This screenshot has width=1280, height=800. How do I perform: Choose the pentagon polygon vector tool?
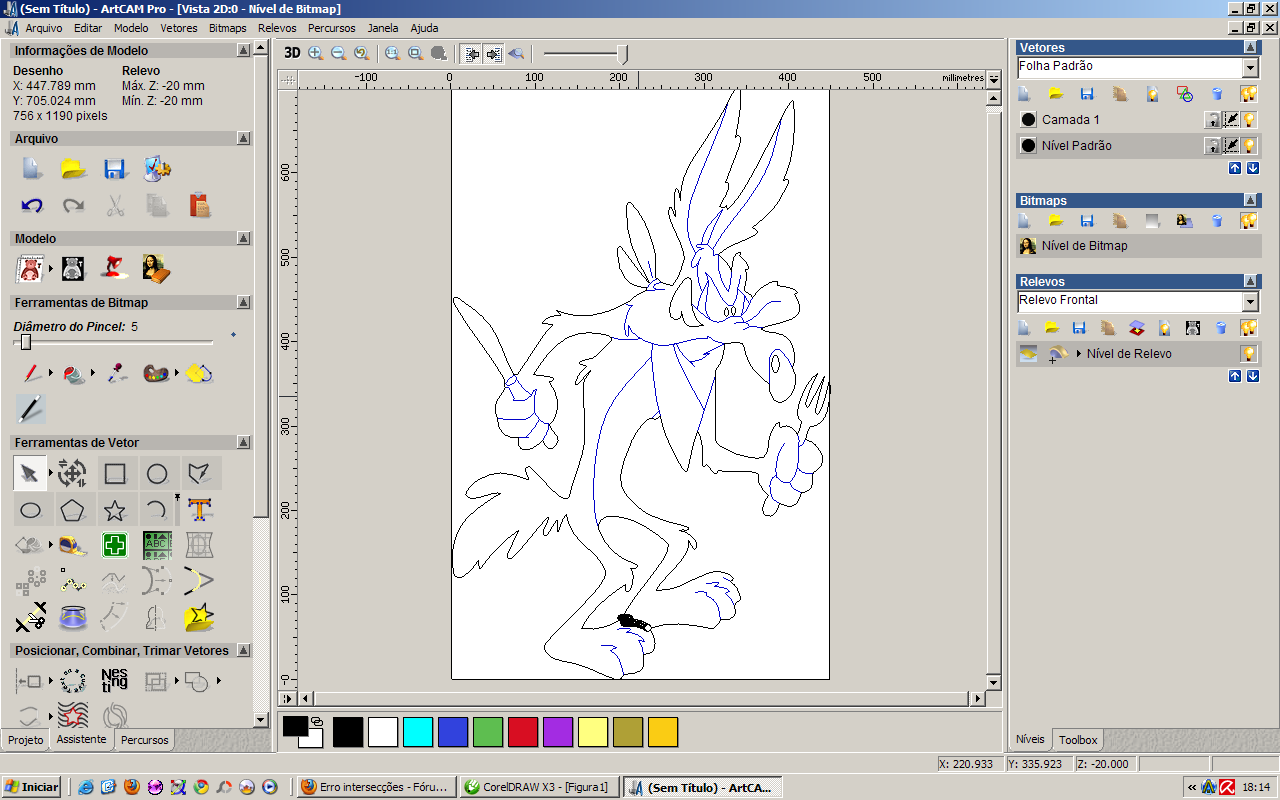[72, 511]
